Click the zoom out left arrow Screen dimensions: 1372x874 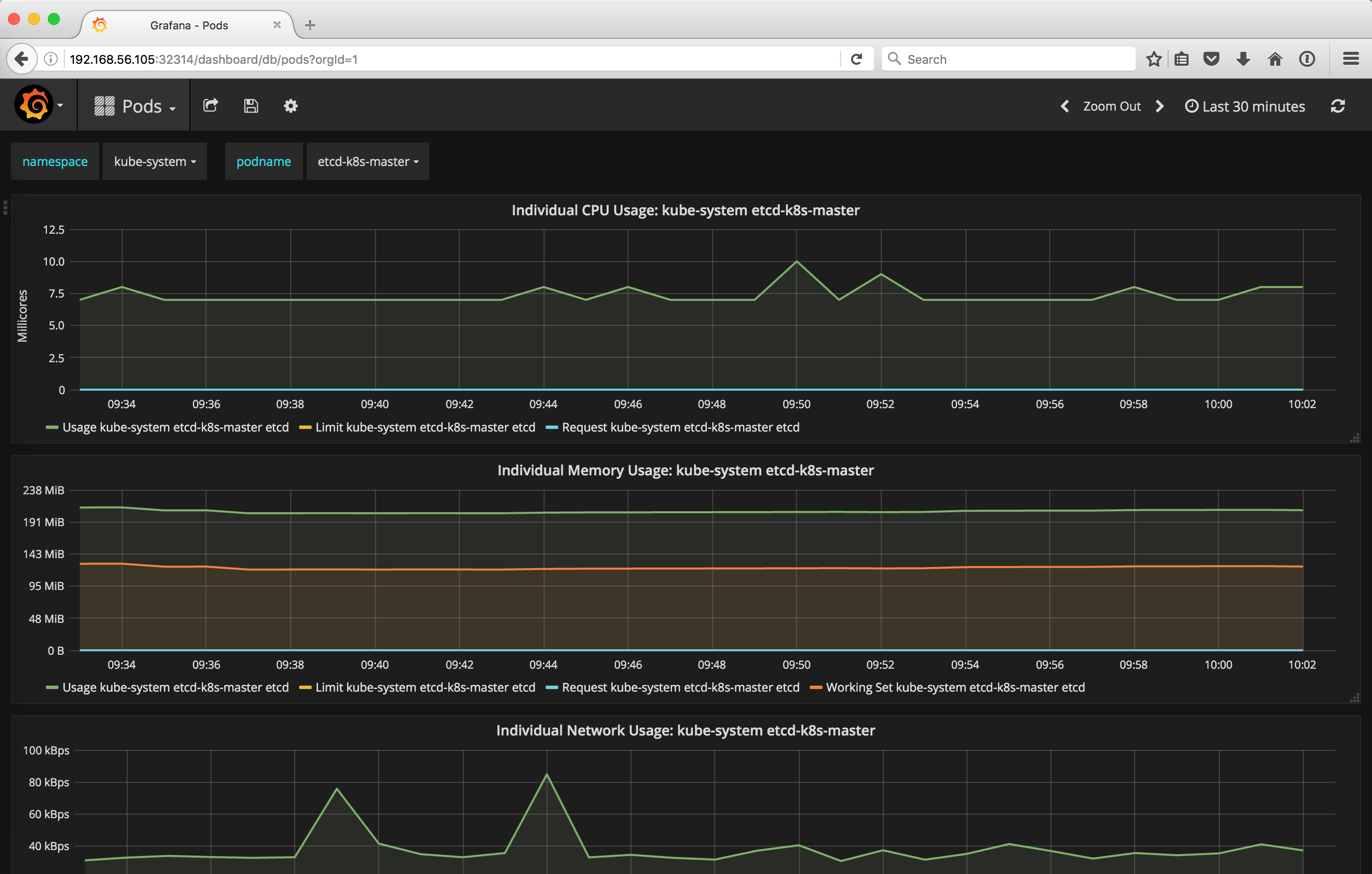[x=1063, y=105]
